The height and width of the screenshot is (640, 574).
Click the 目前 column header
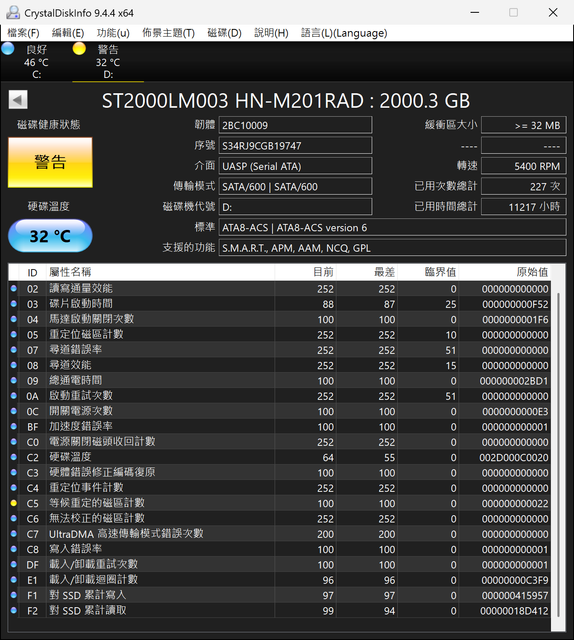click(305, 272)
